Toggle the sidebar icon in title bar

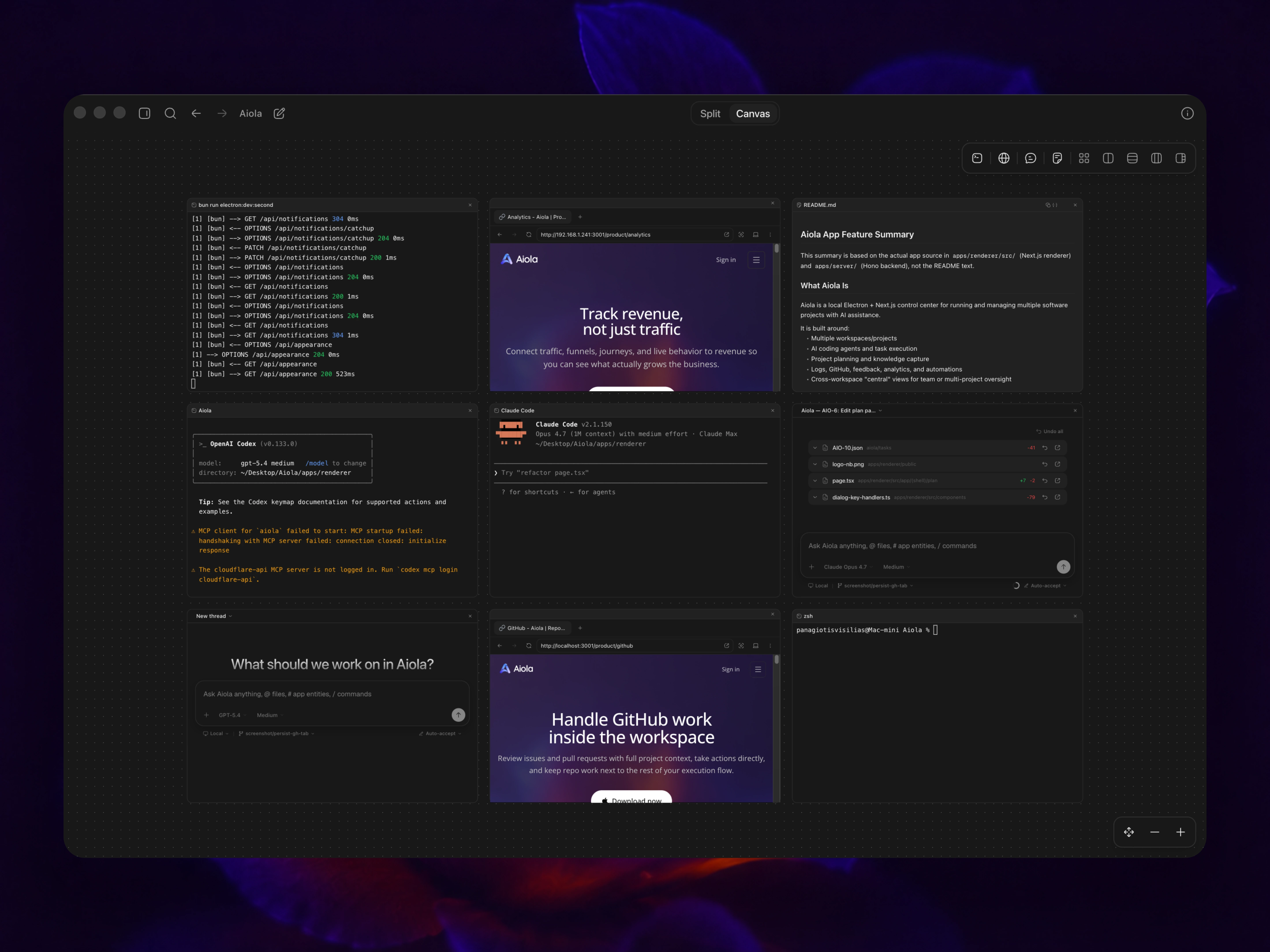click(145, 114)
